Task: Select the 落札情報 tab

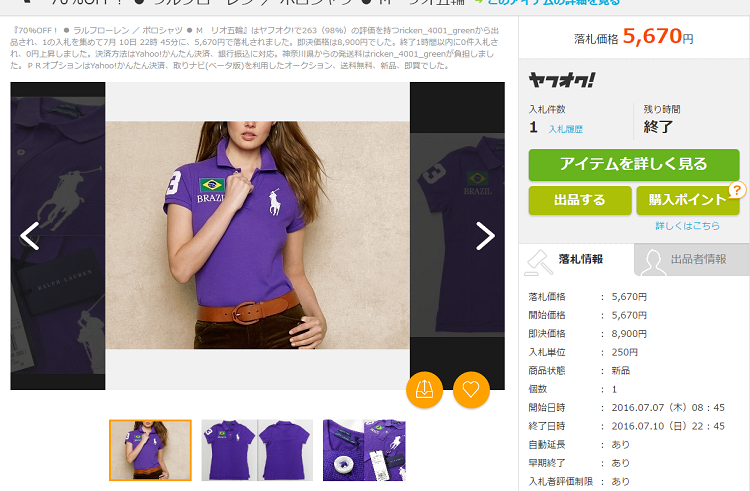Action: [581, 259]
